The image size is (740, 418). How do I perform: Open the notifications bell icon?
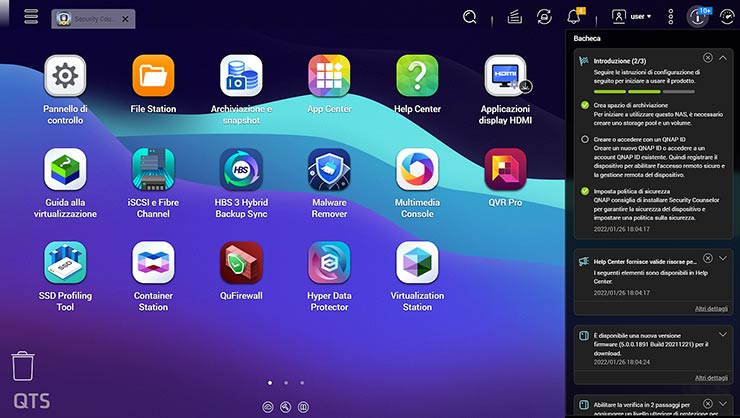point(574,16)
